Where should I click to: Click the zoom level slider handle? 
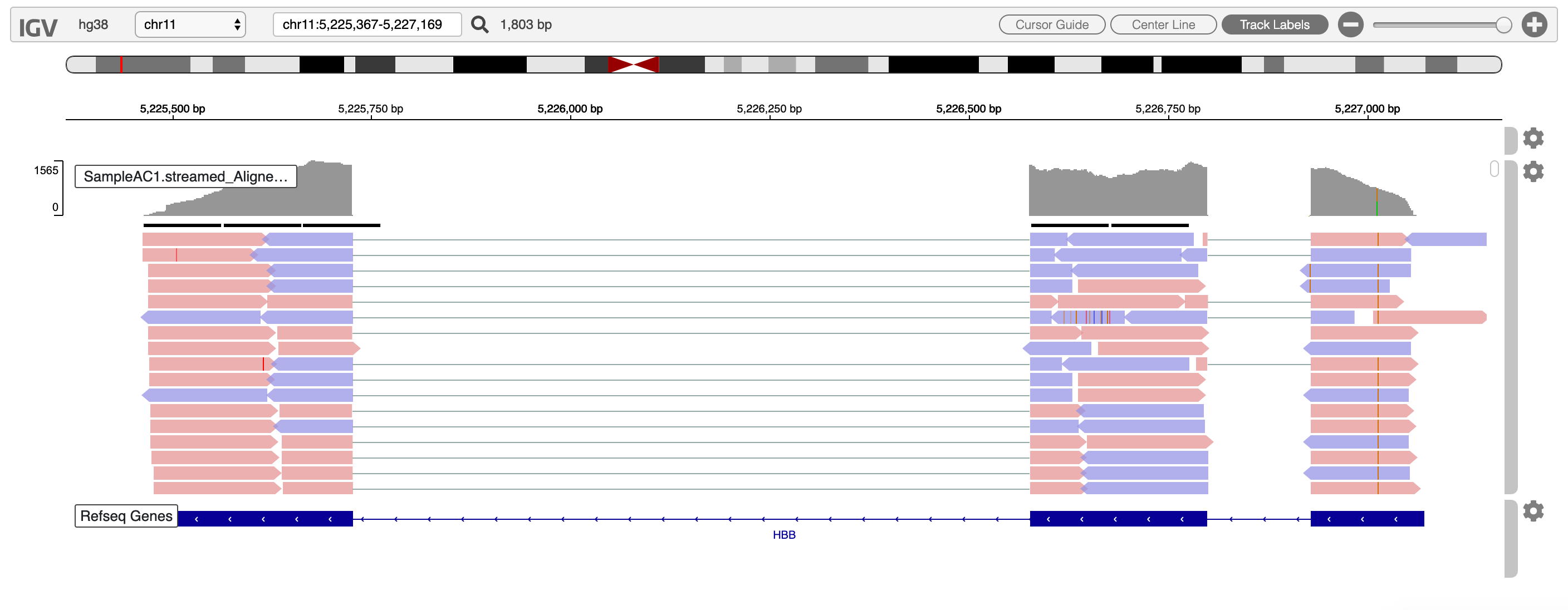1503,25
